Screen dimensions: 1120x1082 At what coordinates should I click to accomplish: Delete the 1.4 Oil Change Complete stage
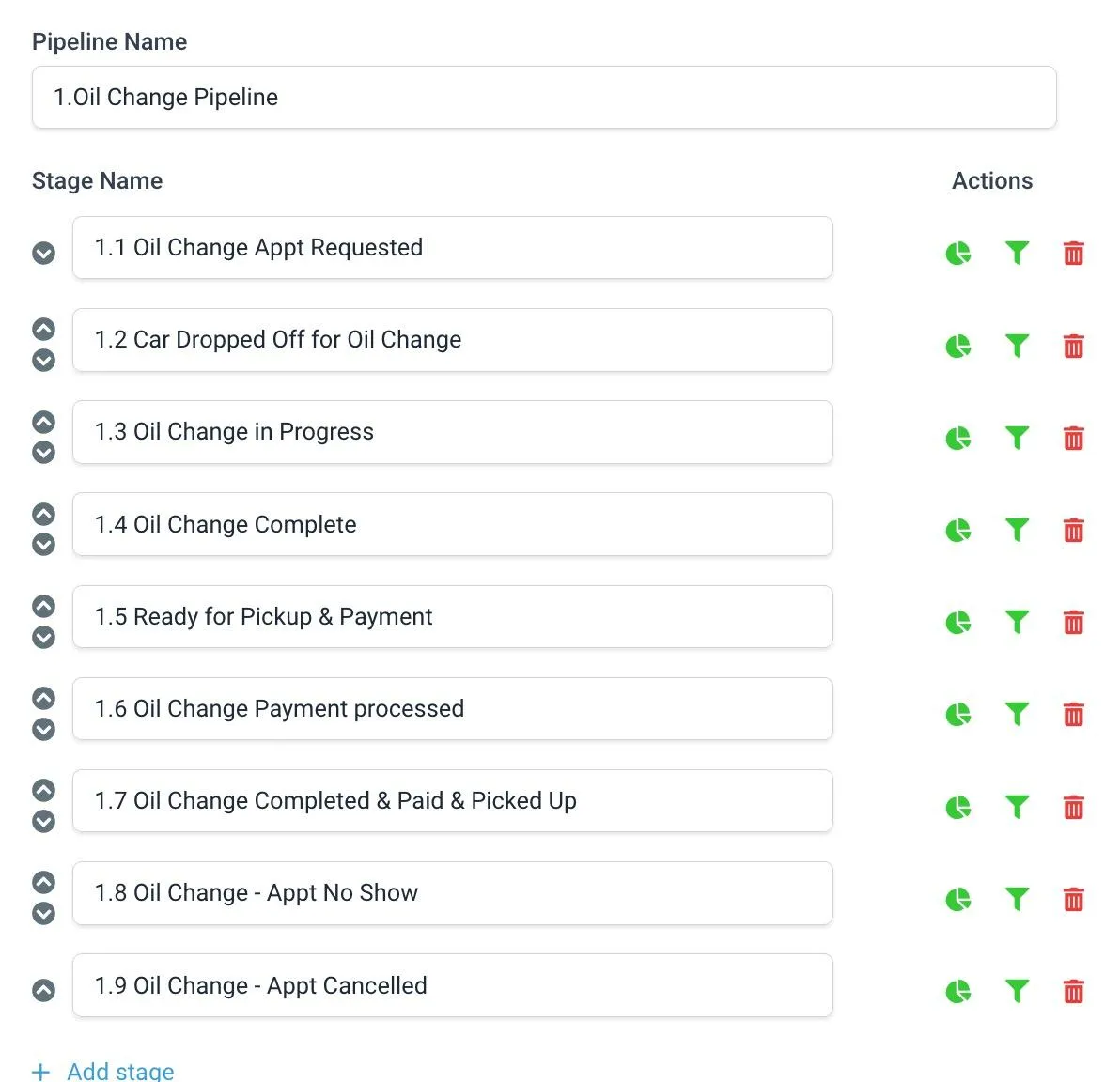(x=1073, y=531)
